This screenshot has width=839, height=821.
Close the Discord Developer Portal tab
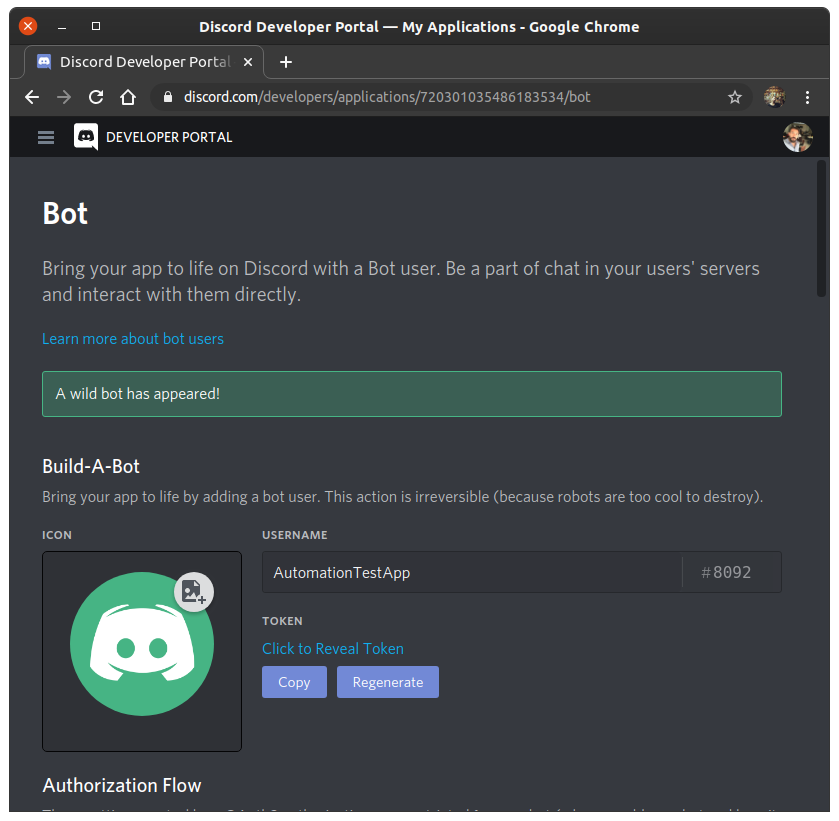pyautogui.click(x=248, y=62)
